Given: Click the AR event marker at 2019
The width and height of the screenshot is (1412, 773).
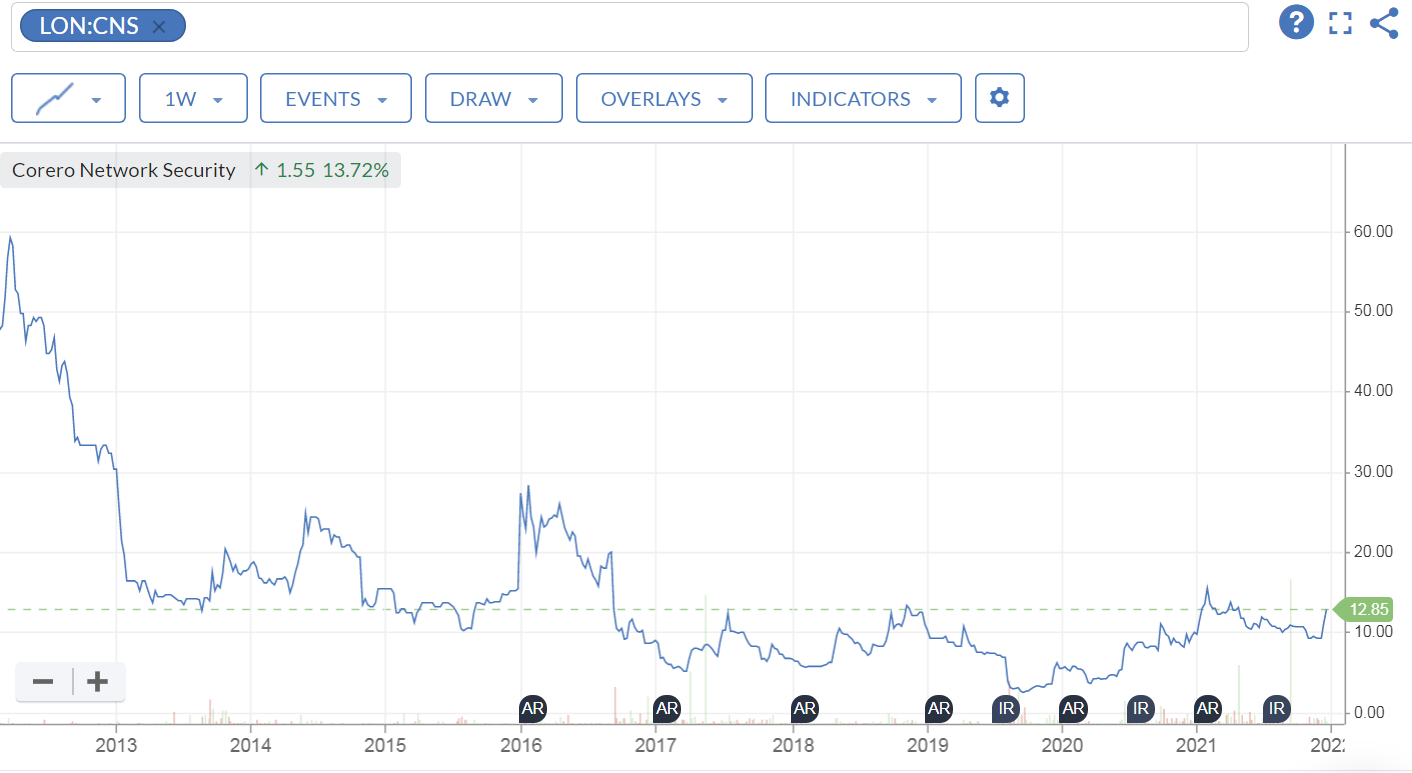Looking at the screenshot, I should (938, 709).
